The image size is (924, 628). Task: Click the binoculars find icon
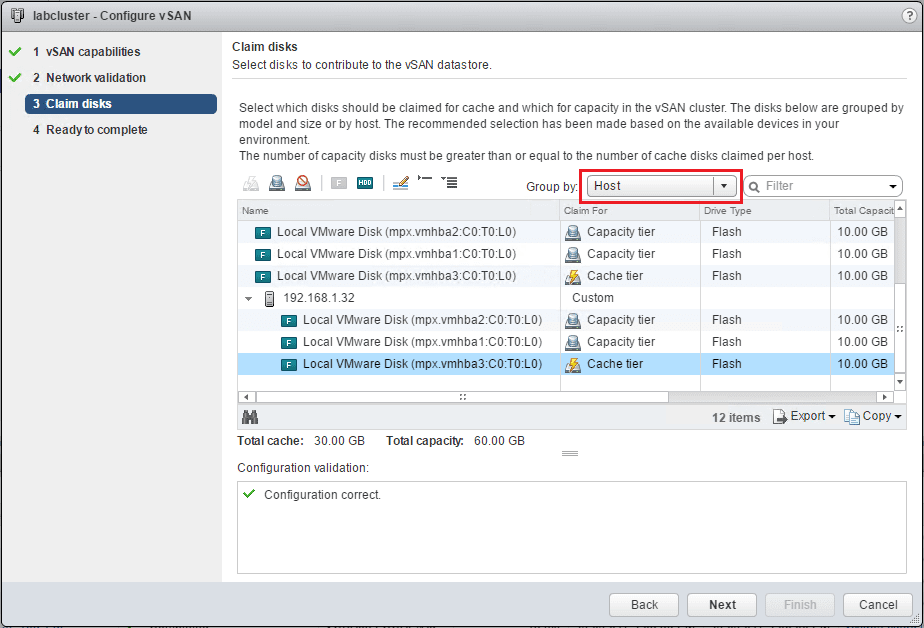250,417
